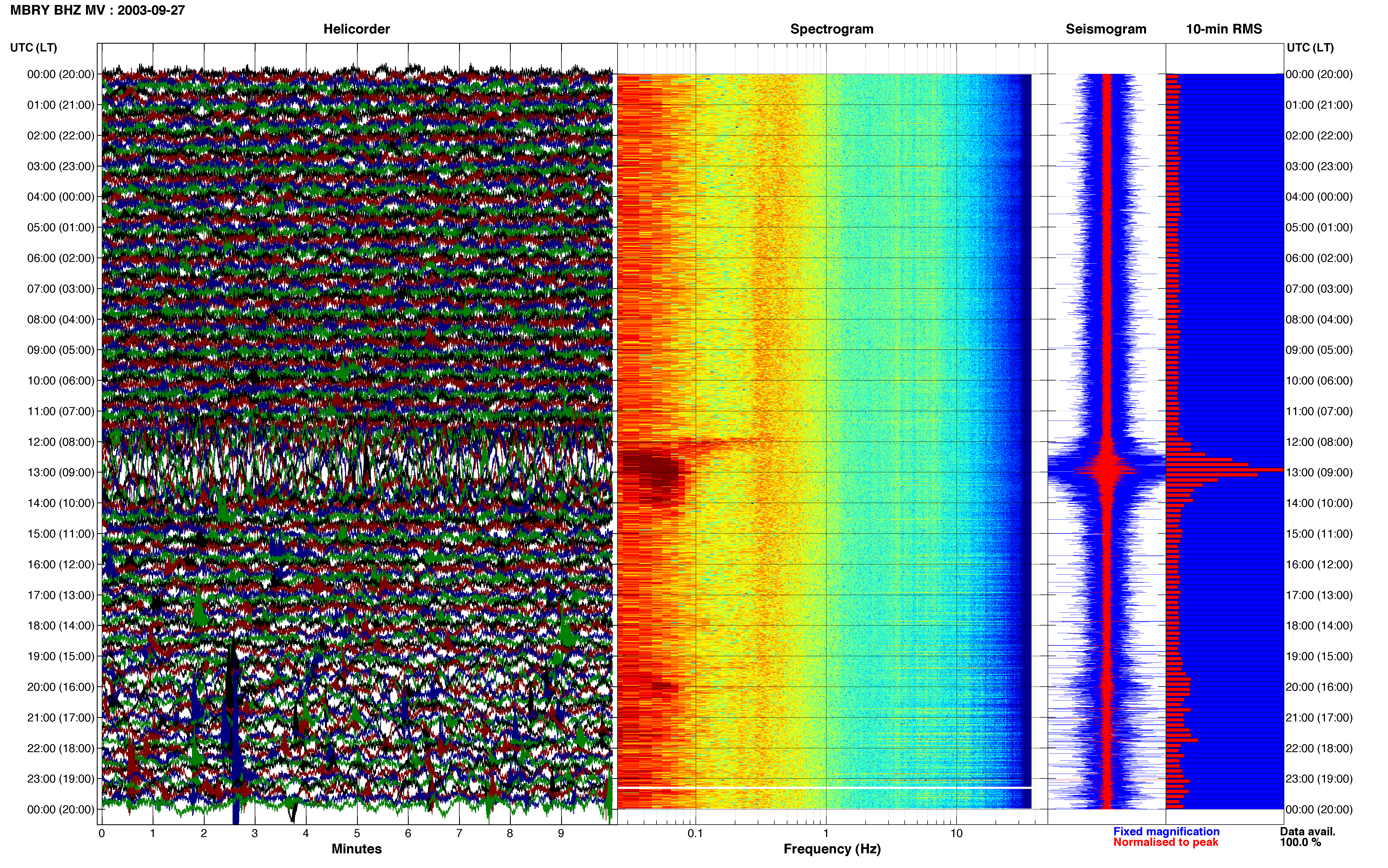Click the title text 'MBRY BHZ MV : 2003-09-27'
The height and width of the screenshot is (868, 1388).
[x=98, y=10]
